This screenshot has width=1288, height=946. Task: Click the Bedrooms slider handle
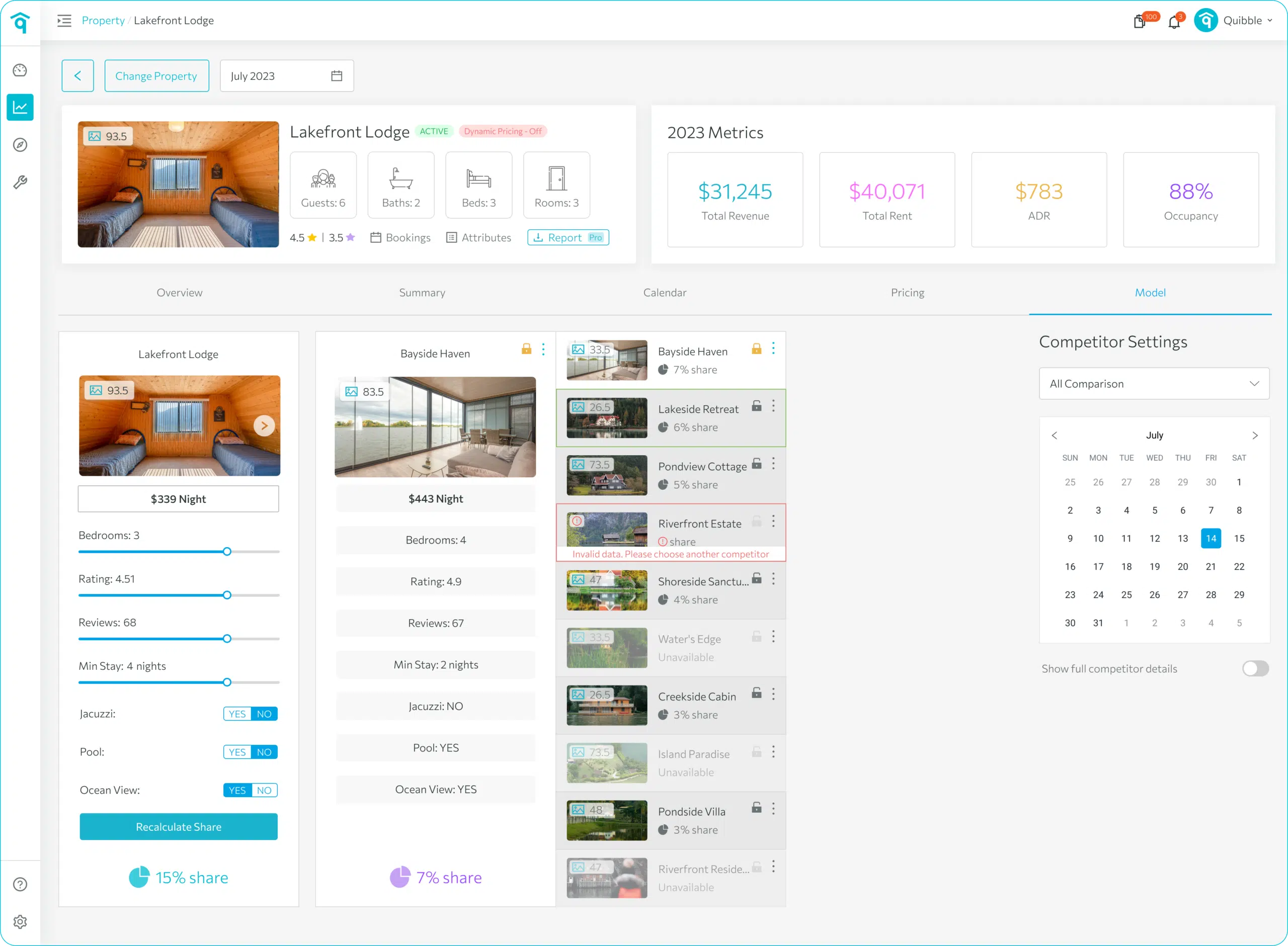coord(227,551)
